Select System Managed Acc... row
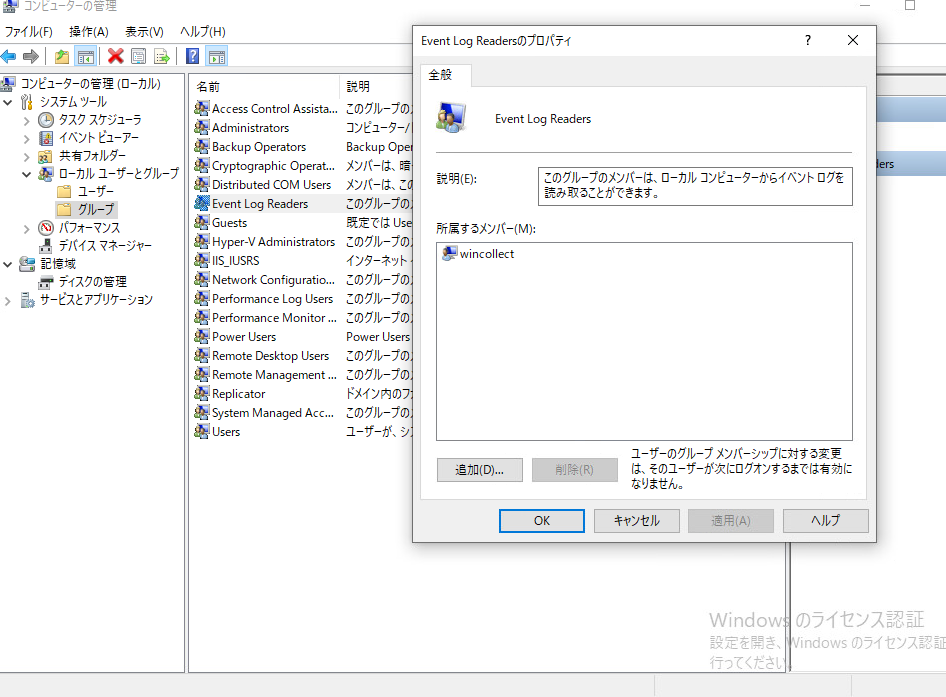 coord(302,413)
